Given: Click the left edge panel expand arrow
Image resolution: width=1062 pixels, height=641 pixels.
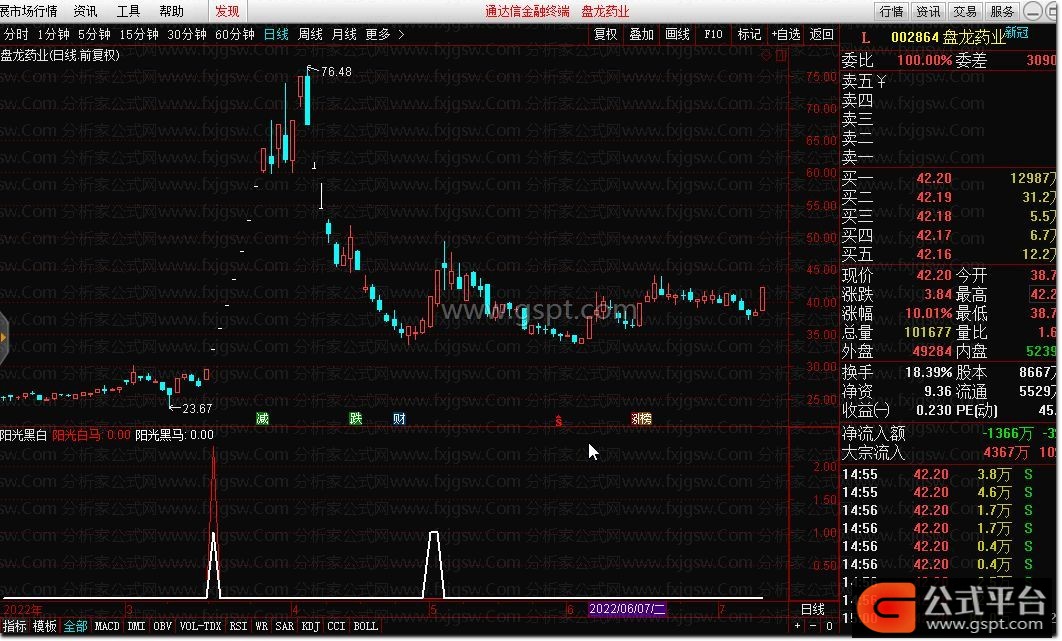Looking at the screenshot, I should pyautogui.click(x=3, y=337).
